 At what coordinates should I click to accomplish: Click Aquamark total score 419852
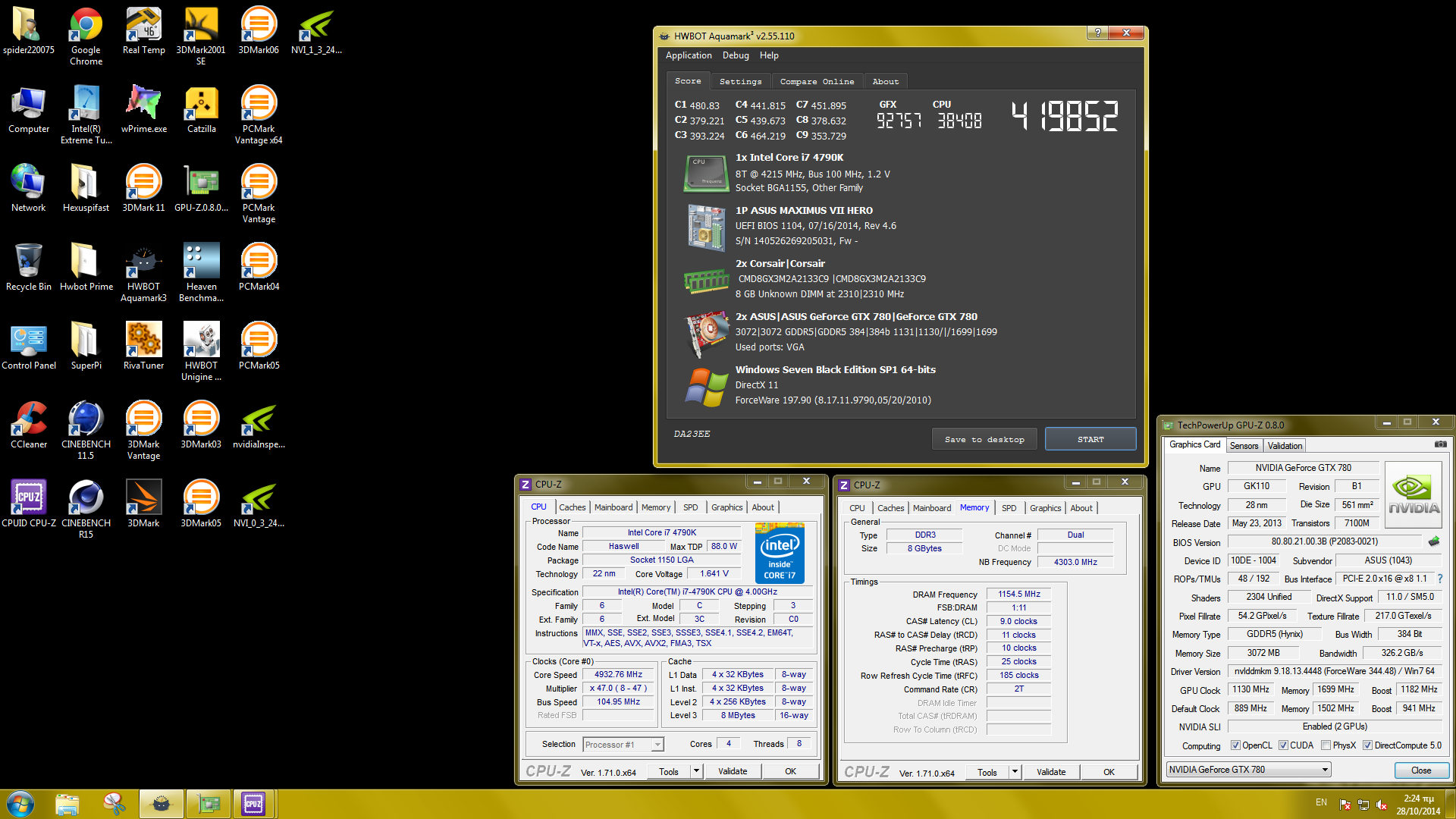pyautogui.click(x=1064, y=117)
